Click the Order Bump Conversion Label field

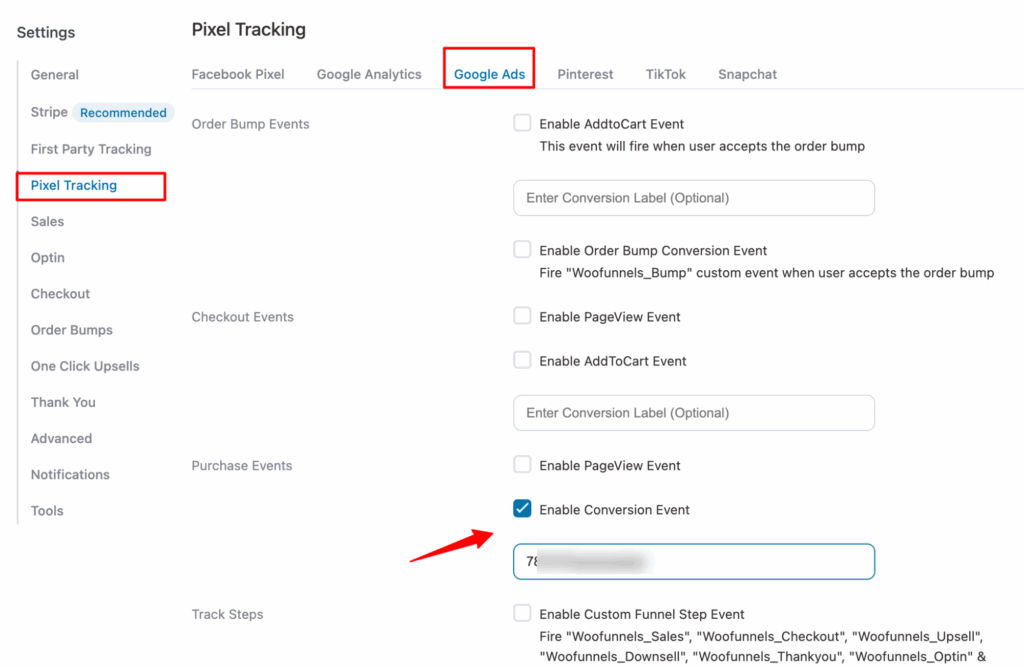point(694,198)
